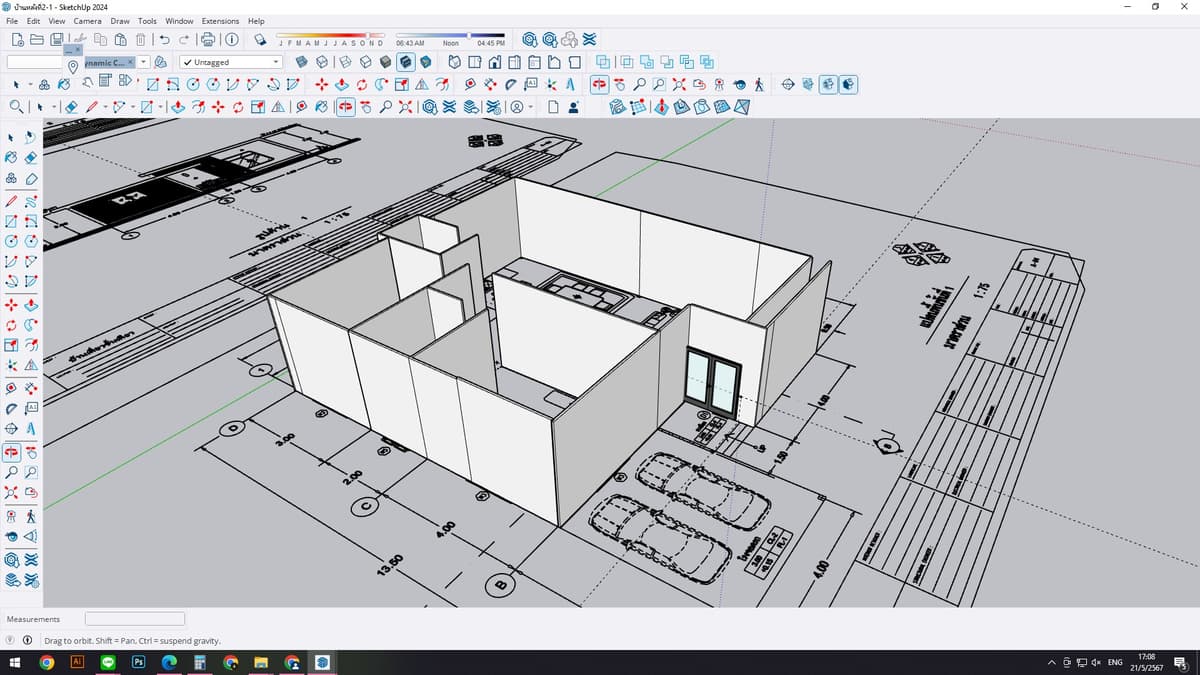Viewport: 1200px width, 675px height.
Task: Select the Sandbox From Contours tool
Action: click(x=617, y=107)
